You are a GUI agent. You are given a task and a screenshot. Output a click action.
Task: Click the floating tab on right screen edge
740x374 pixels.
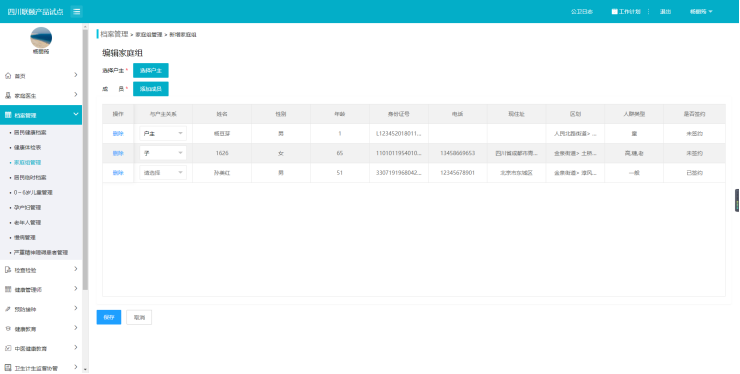tap(737, 200)
